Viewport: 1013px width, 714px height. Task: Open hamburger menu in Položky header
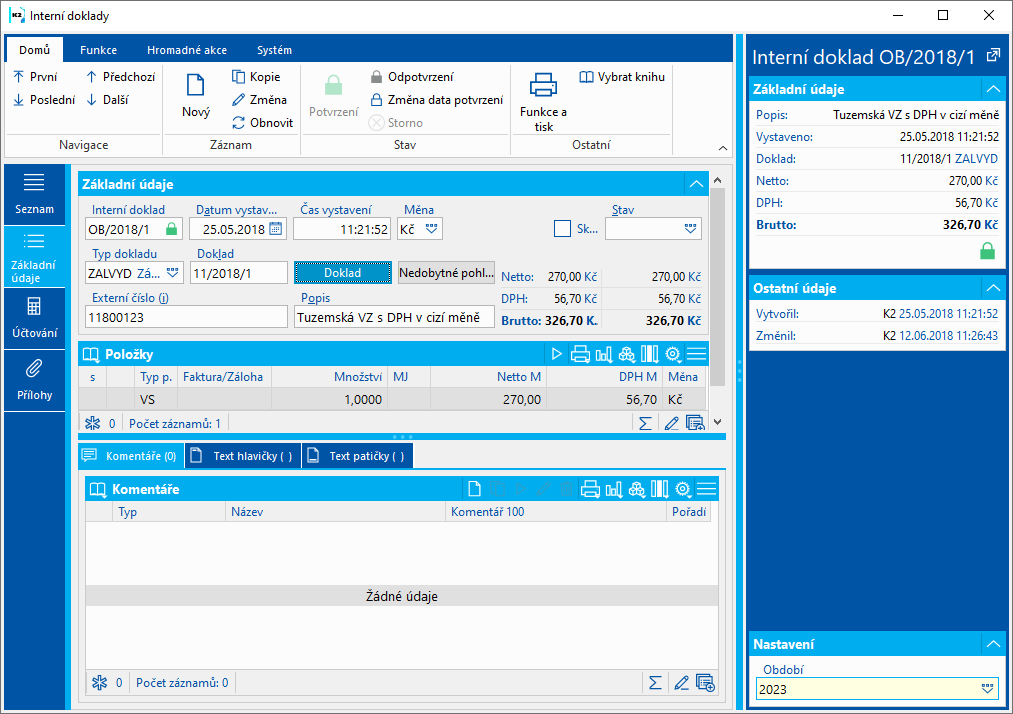[696, 354]
